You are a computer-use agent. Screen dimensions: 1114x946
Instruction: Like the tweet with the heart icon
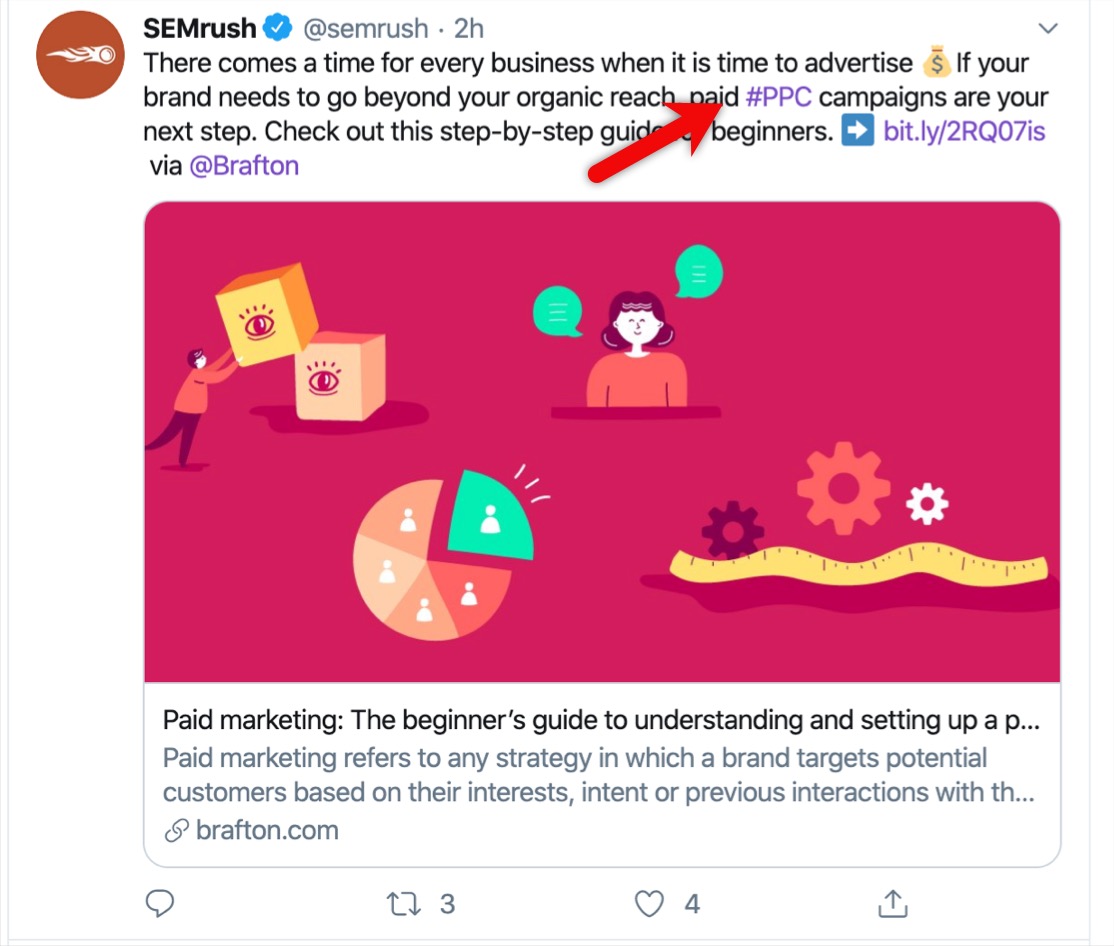[x=649, y=904]
